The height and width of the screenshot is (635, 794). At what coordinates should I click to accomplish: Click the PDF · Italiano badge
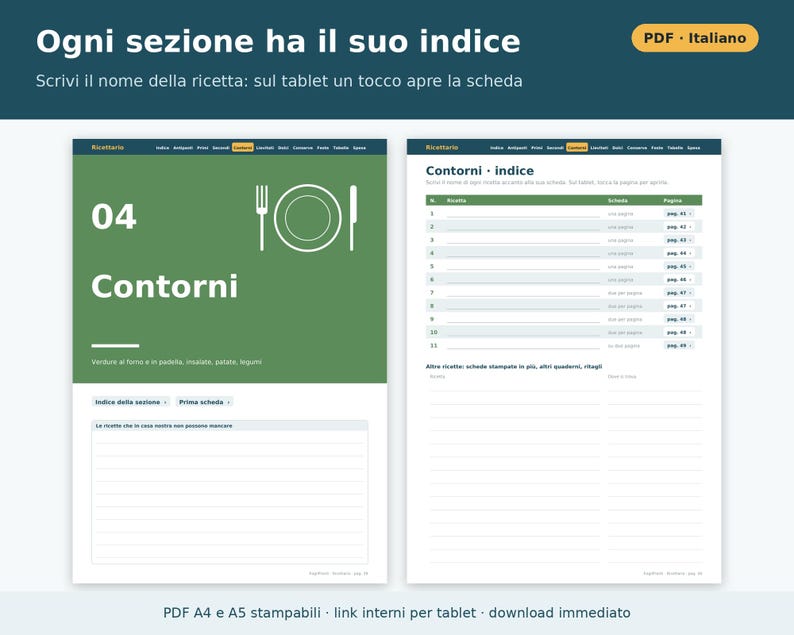[x=695, y=38]
